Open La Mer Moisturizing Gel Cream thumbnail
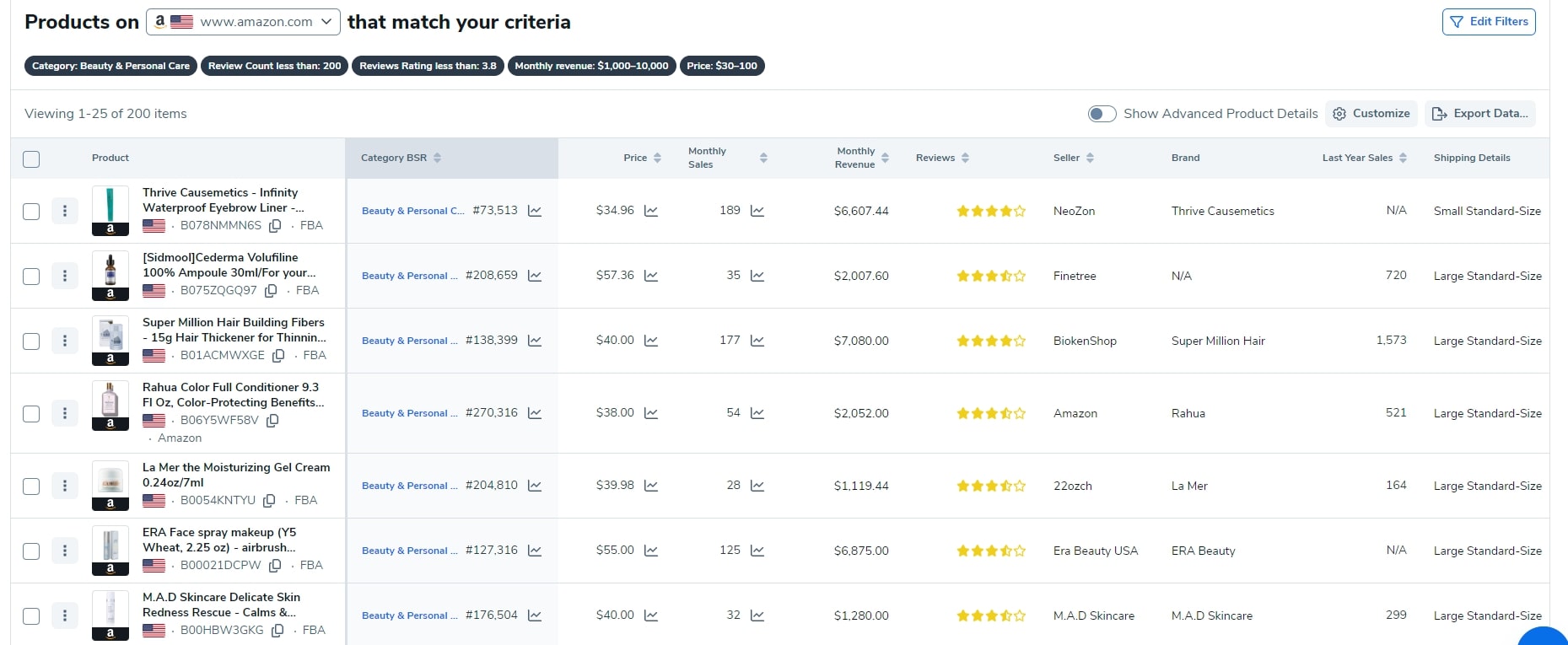 (110, 486)
